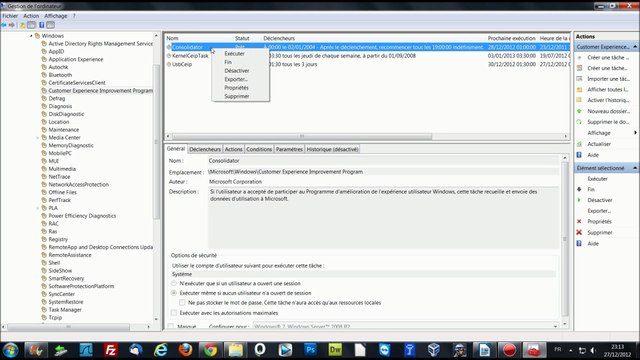Expand the Media Center tree node

(x=38, y=138)
